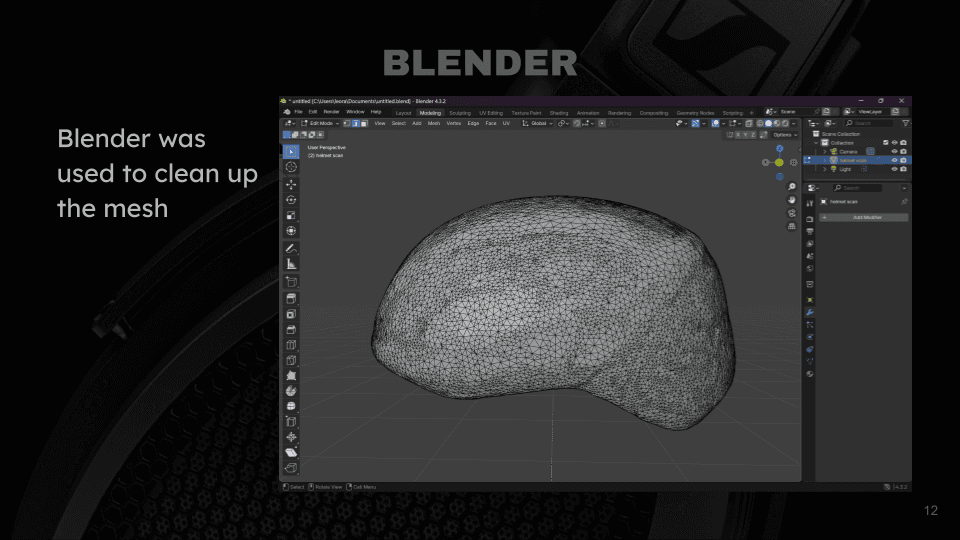The image size is (960, 540).
Task: Select the Poly Build tool
Action: coord(291,375)
